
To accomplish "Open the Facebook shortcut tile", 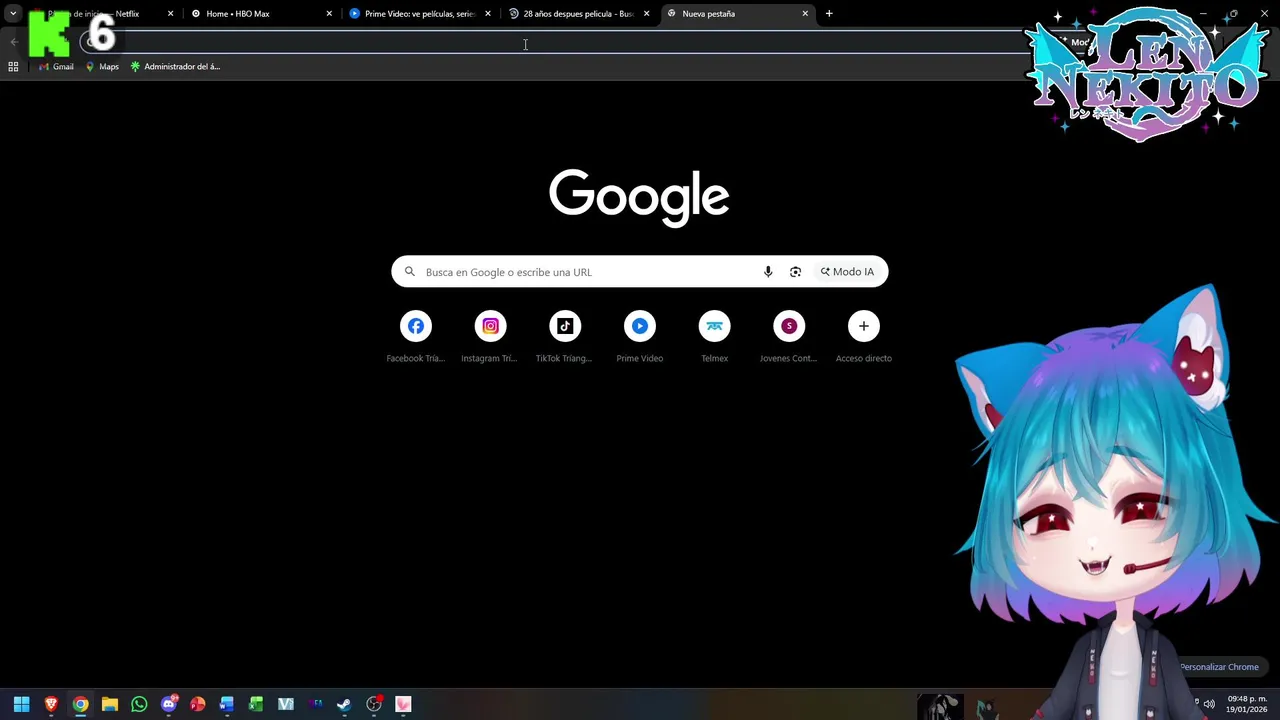I will [x=416, y=326].
